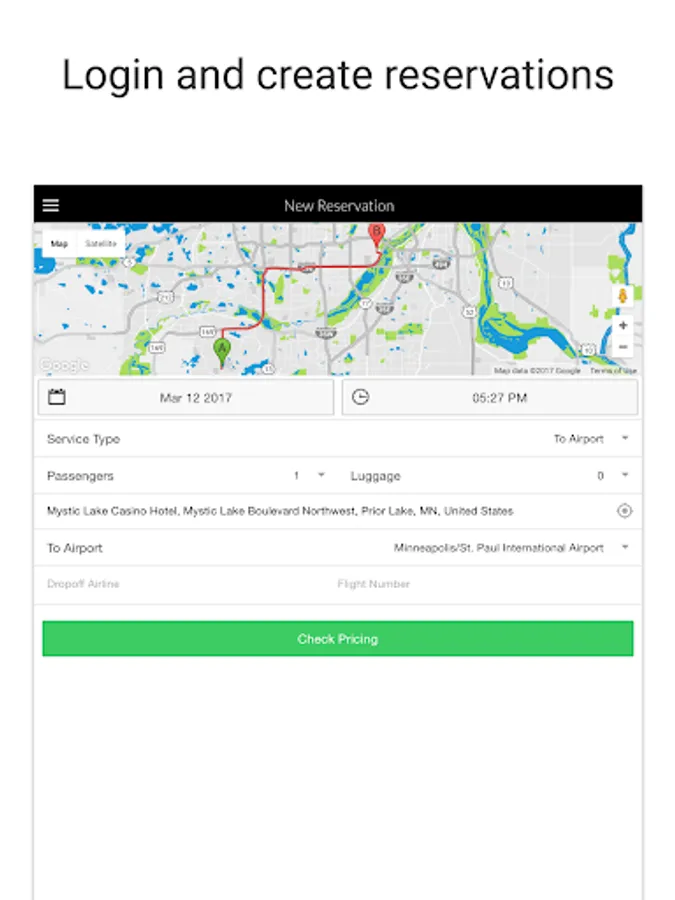Switch map to Satellite view

point(100,243)
